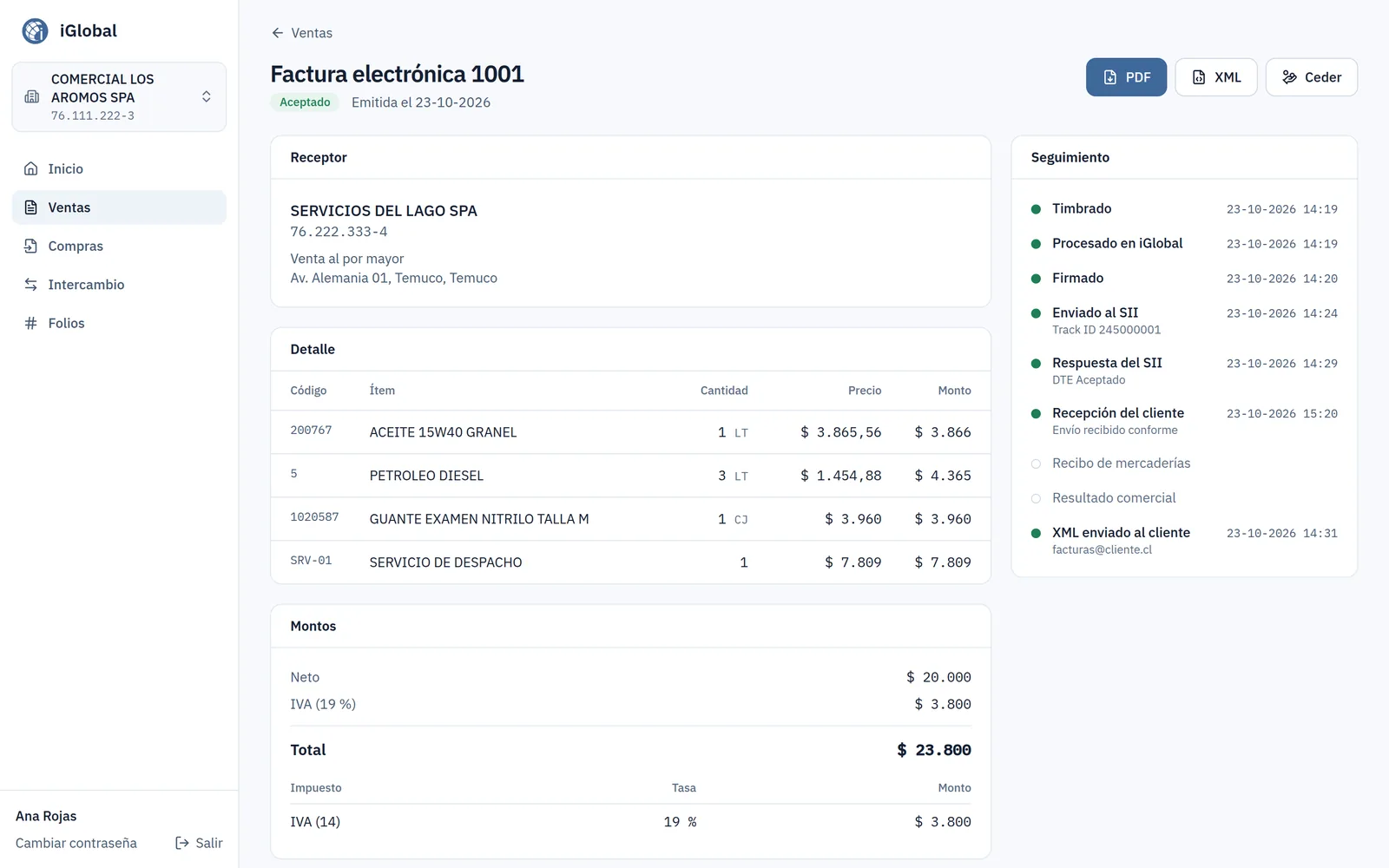Click the Respuesta del SII tracking entry
The height and width of the screenshot is (868, 1389).
click(1184, 371)
